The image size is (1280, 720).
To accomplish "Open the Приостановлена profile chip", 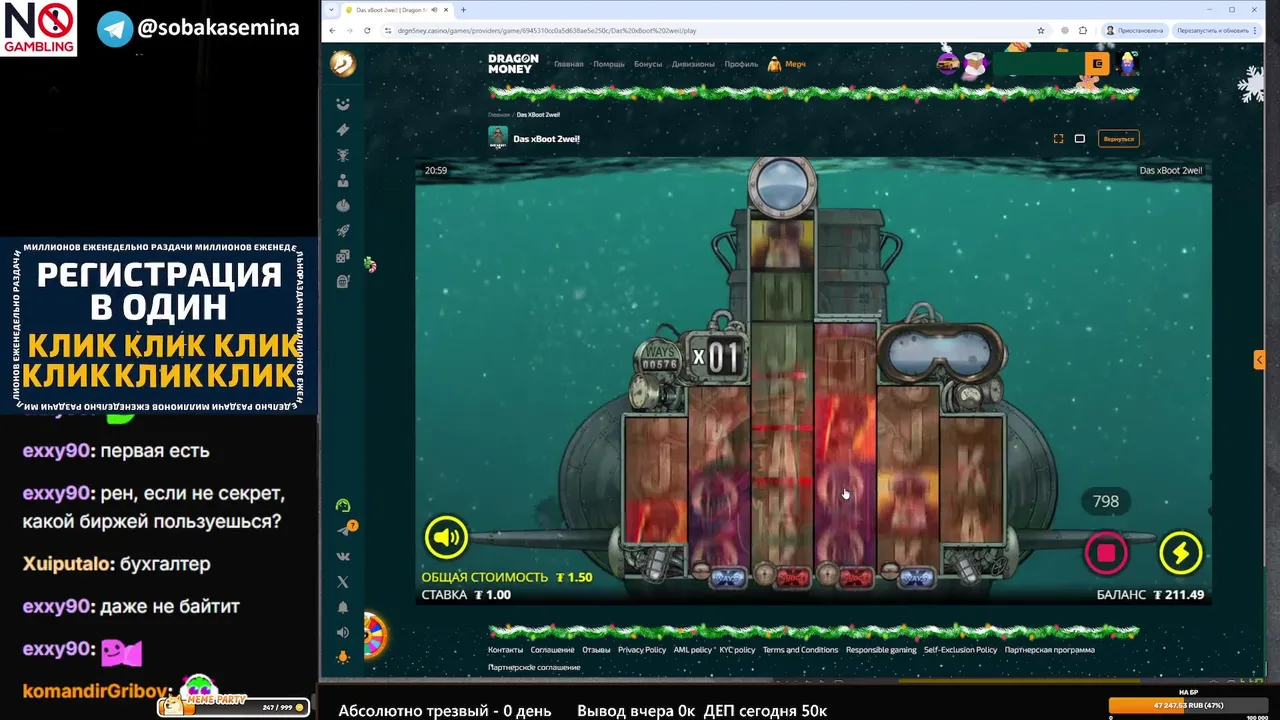I will coord(1134,30).
